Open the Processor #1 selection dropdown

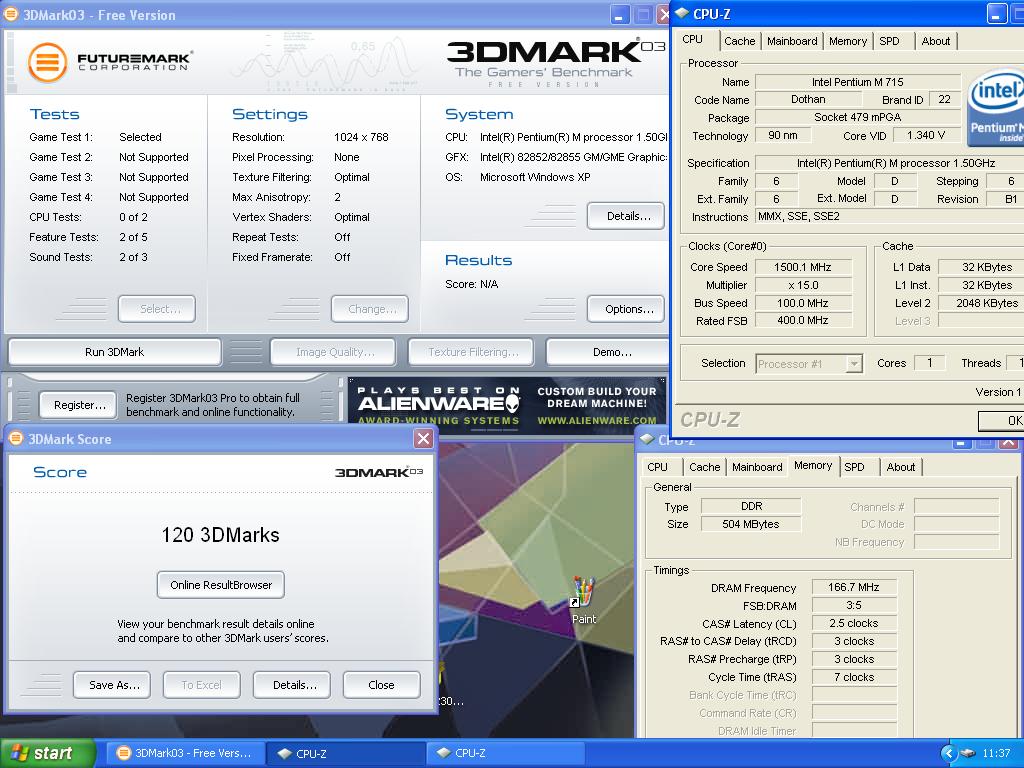click(x=854, y=363)
